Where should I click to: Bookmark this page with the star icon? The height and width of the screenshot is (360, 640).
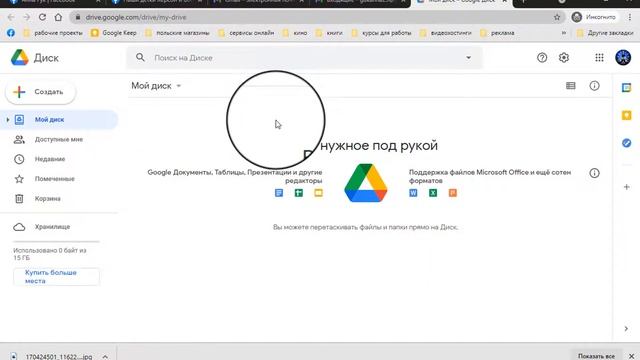[557, 17]
